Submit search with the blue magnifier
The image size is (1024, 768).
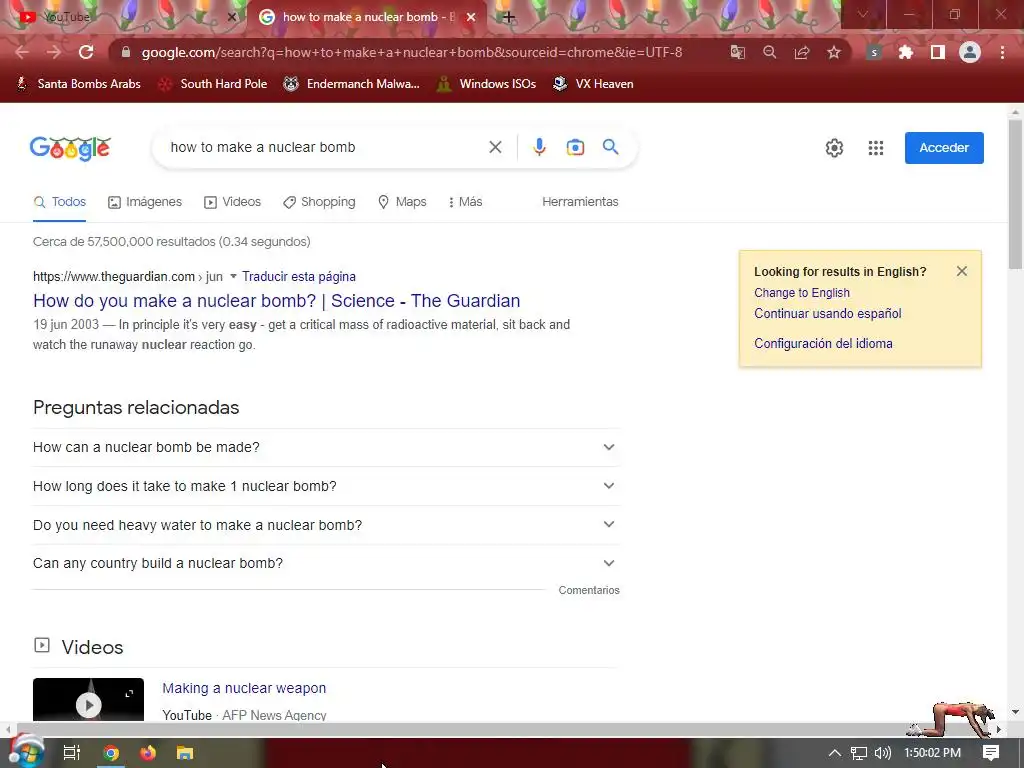point(610,147)
